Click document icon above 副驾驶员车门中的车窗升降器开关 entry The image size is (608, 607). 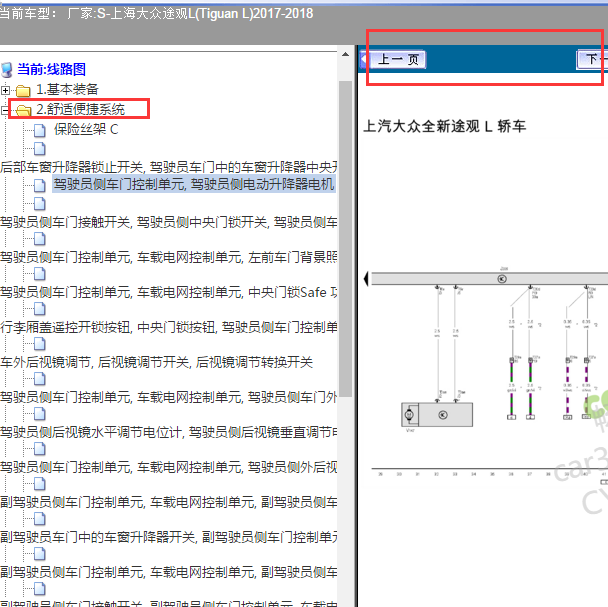click(x=40, y=519)
